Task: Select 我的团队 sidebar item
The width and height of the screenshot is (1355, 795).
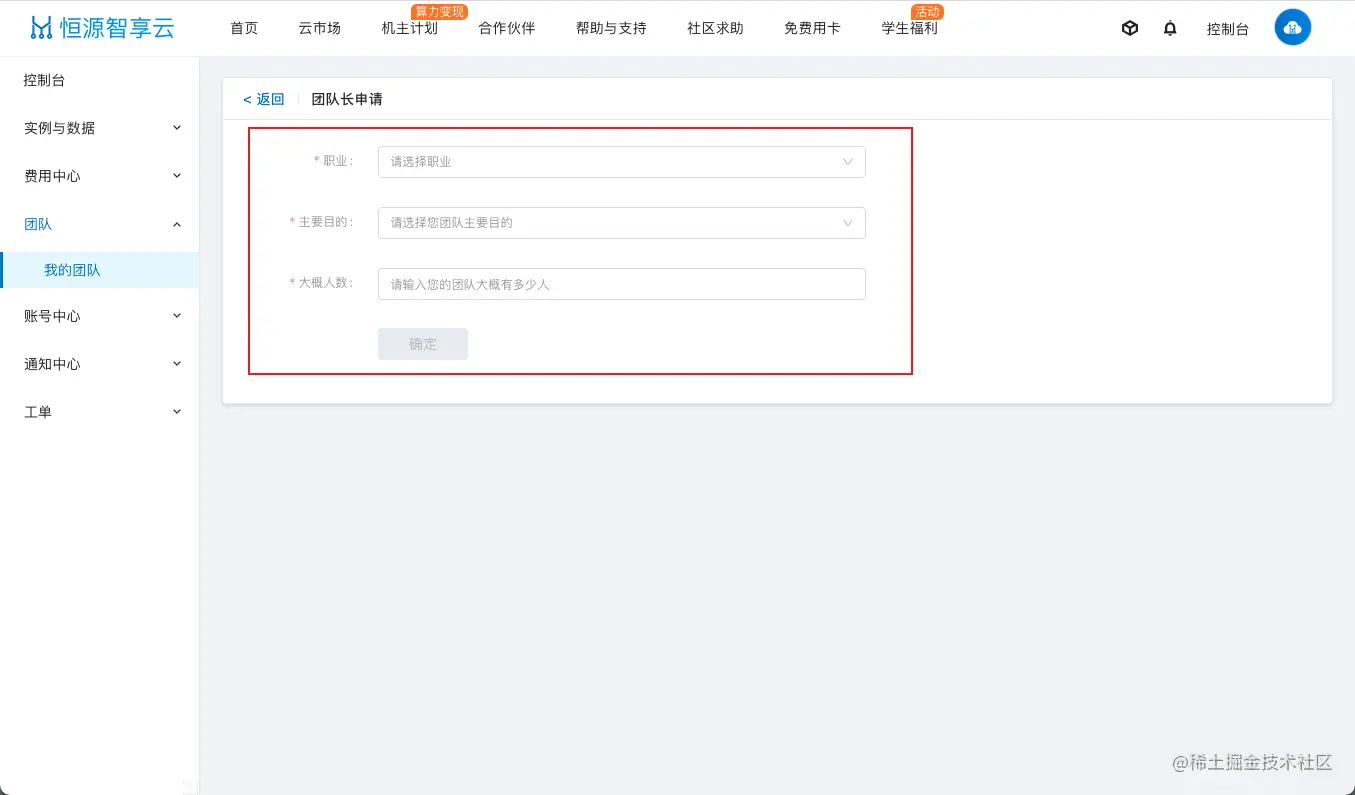Action: [x=99, y=270]
